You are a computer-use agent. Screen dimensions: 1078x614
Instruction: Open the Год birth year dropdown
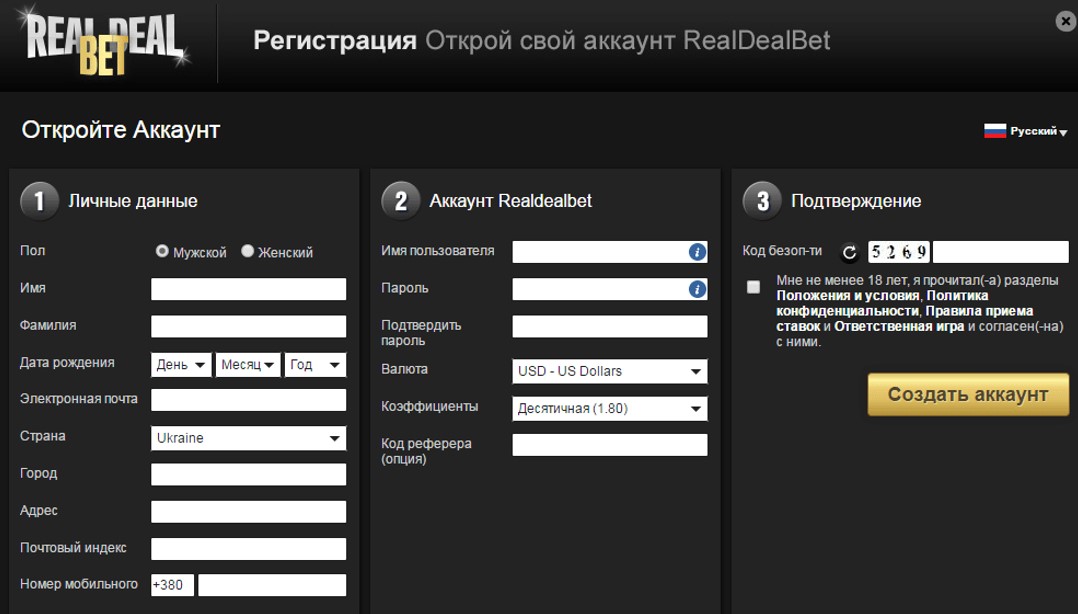coord(316,364)
